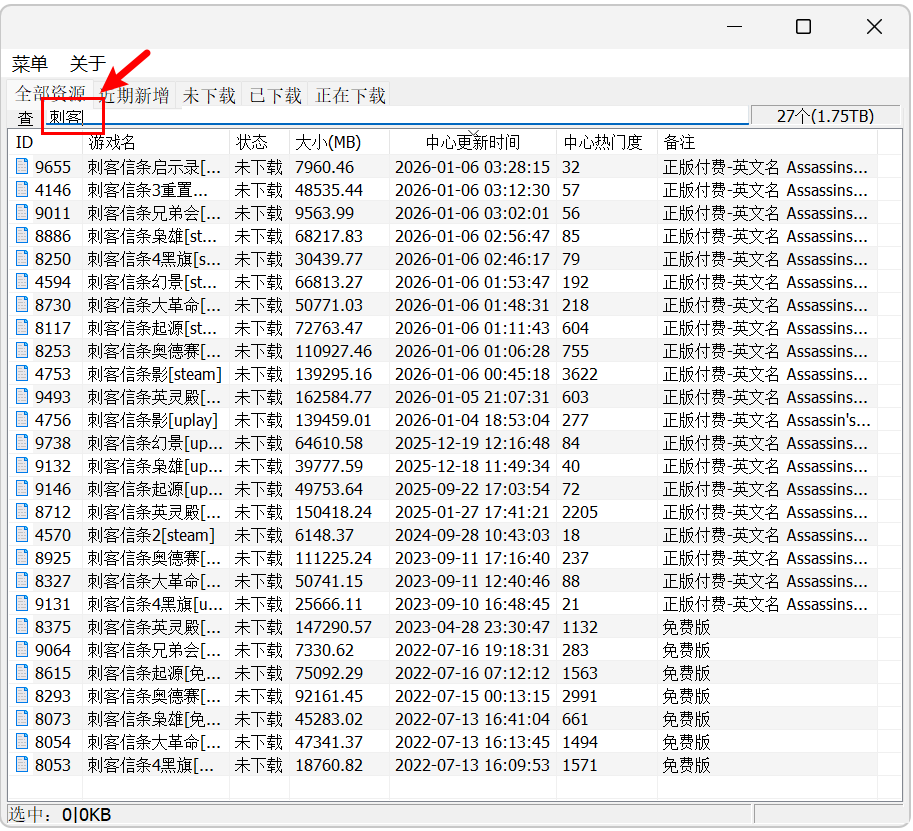Screen dimensions: 913x831
Task: Click popularity value 2205
Action: [579, 512]
